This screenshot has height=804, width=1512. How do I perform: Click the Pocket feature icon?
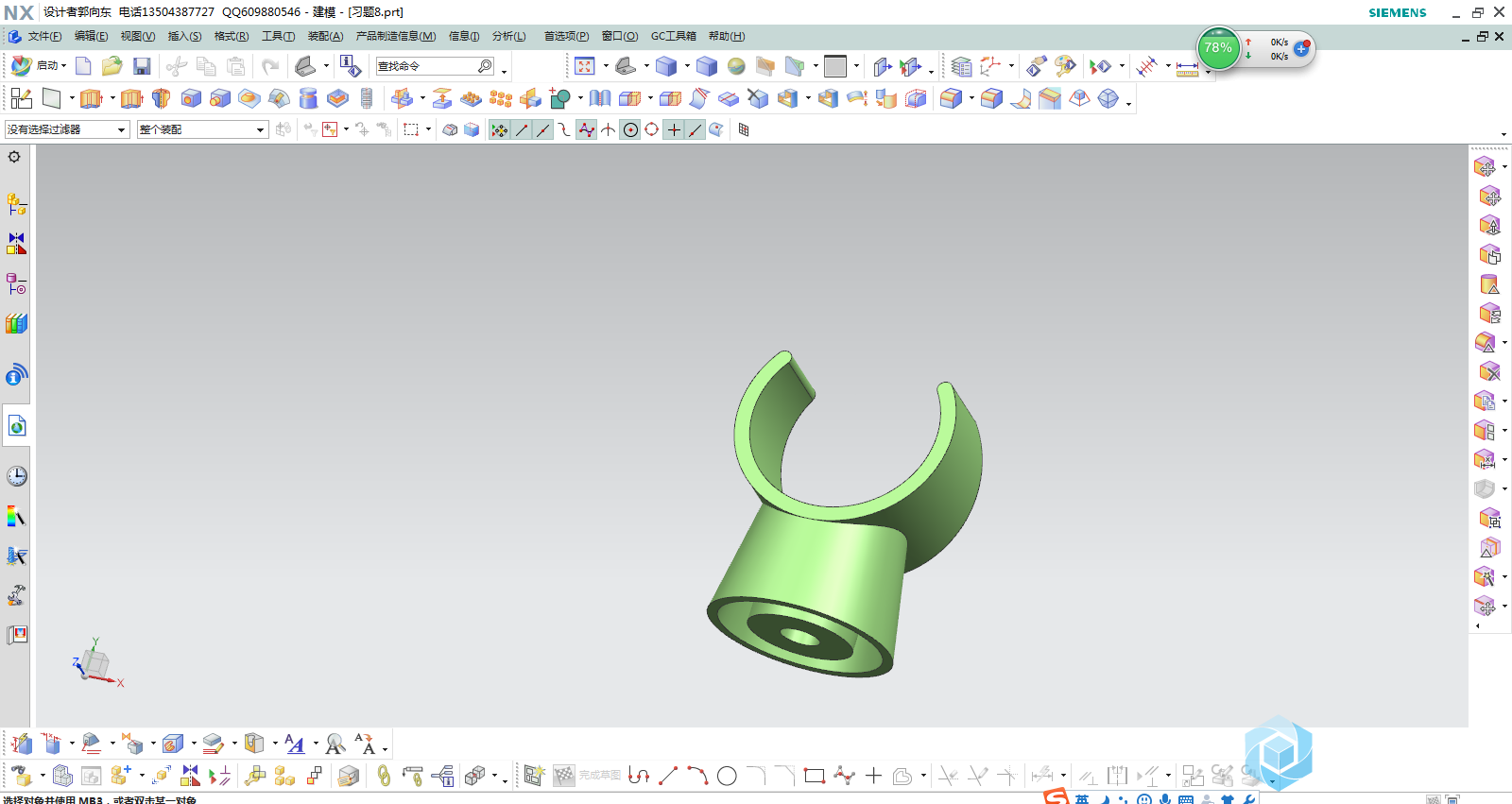point(337,98)
